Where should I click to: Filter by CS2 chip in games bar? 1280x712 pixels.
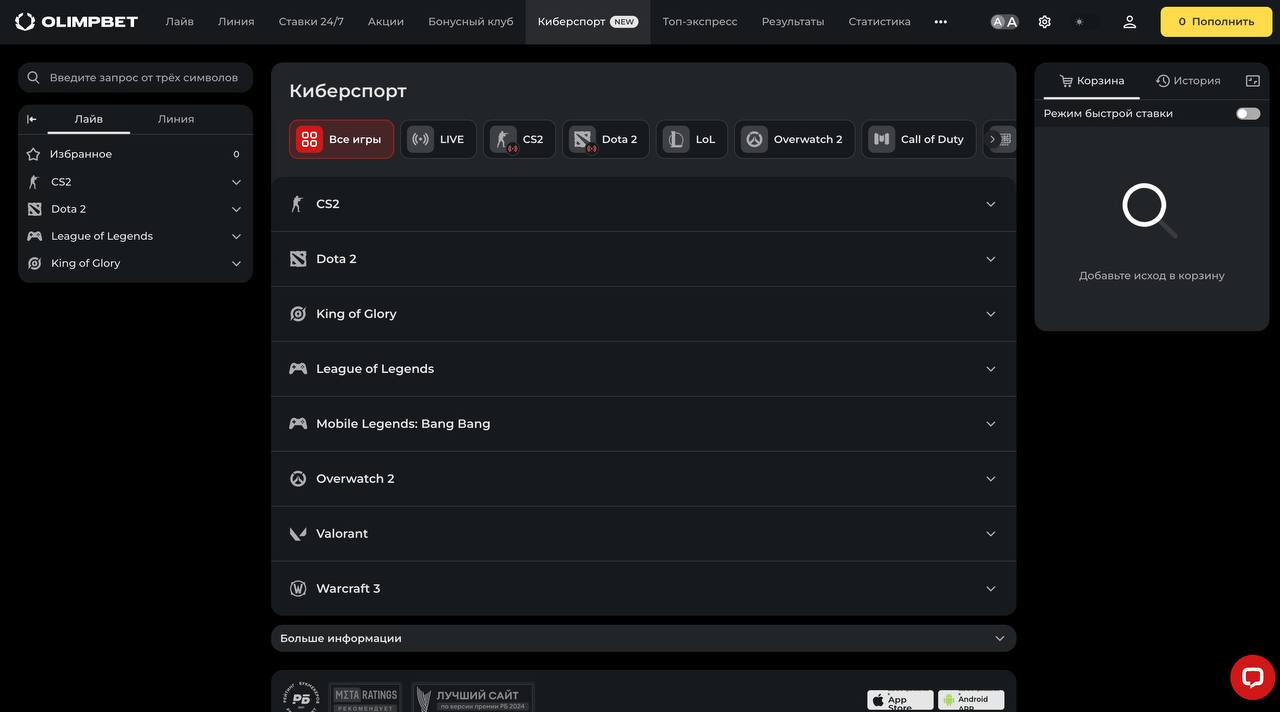point(519,139)
